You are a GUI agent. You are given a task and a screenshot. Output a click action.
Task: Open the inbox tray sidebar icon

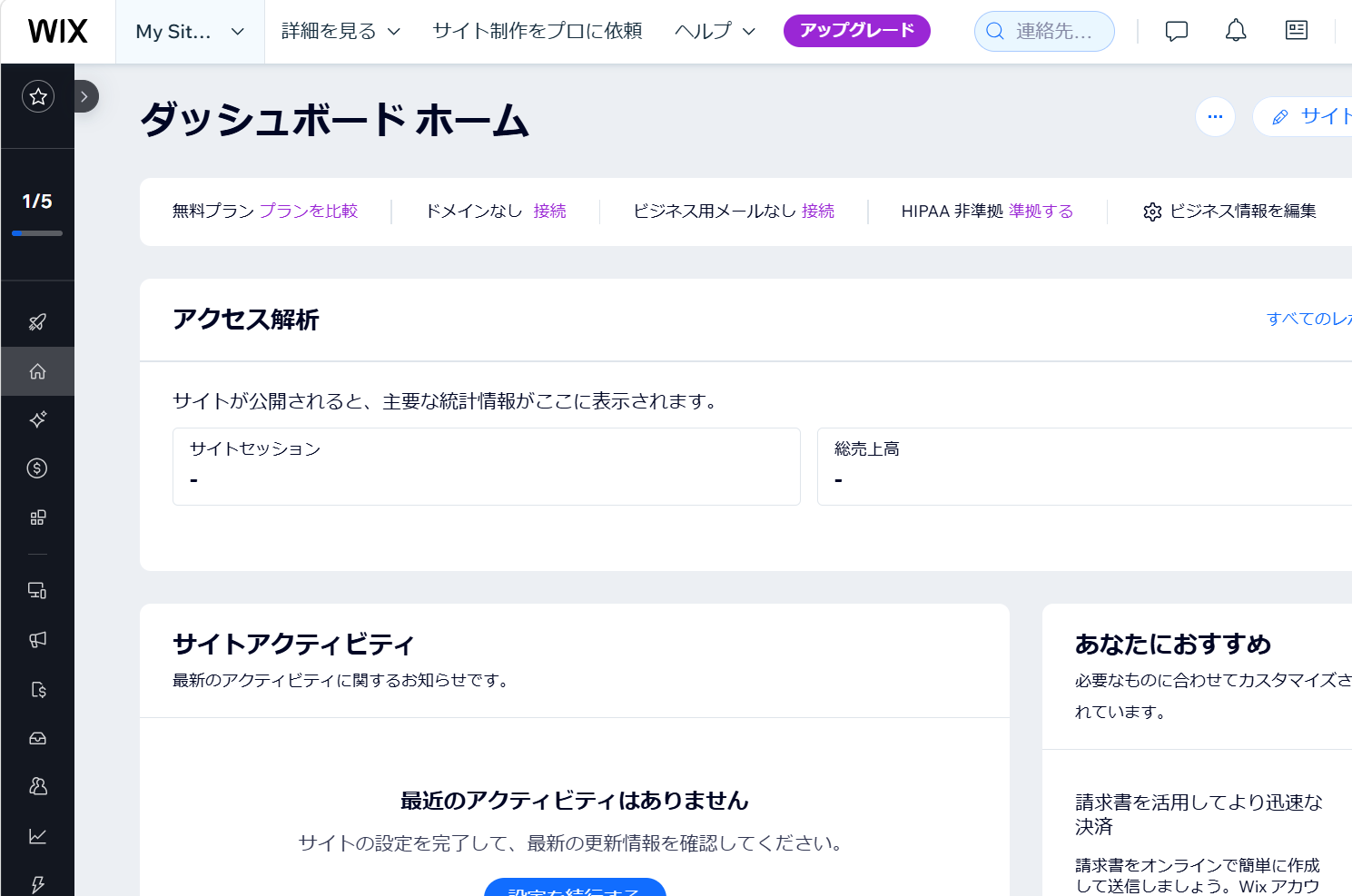[x=37, y=738]
